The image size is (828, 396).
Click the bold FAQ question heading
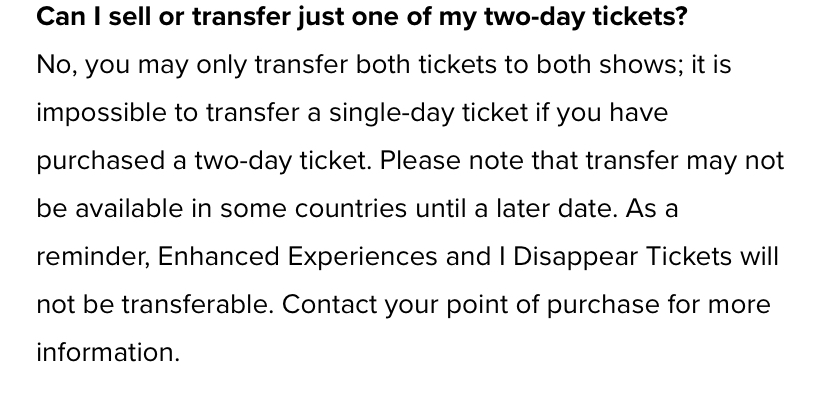point(362,17)
